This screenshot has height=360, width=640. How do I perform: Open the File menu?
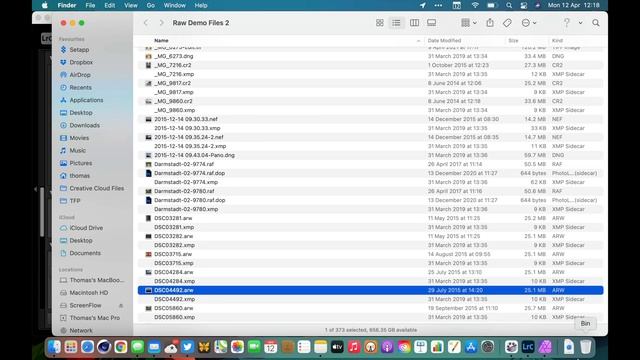point(90,5)
